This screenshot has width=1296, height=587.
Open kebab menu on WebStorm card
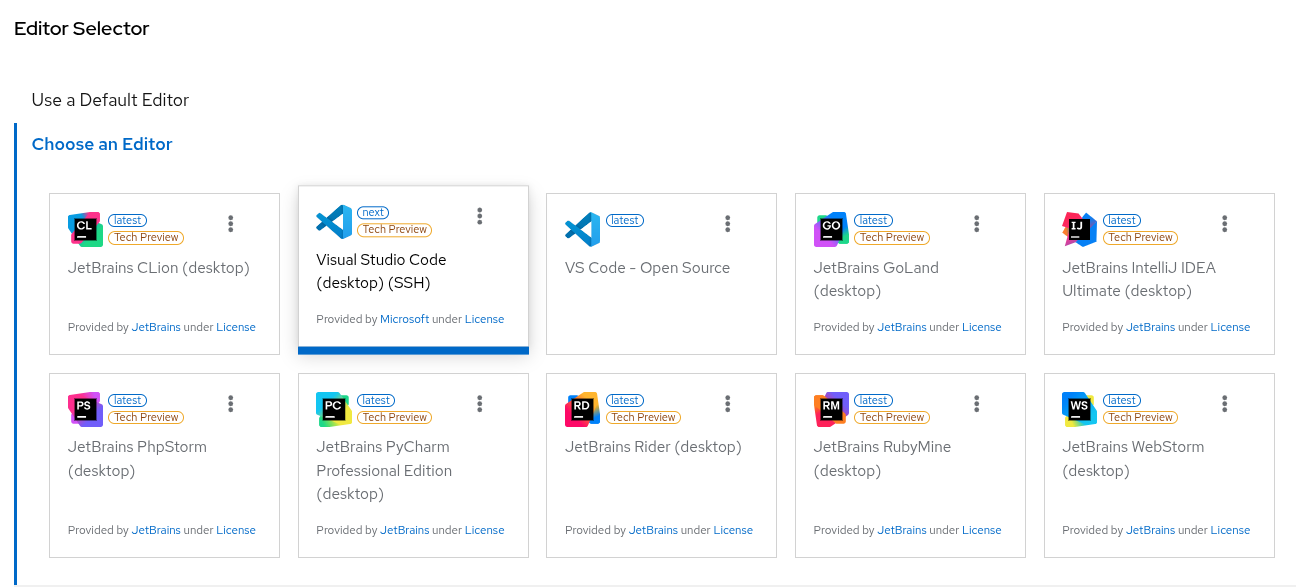(1225, 404)
